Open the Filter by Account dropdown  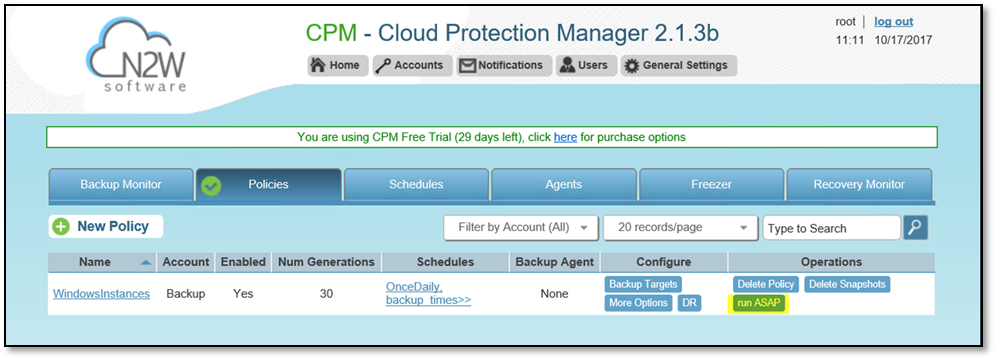click(x=520, y=227)
